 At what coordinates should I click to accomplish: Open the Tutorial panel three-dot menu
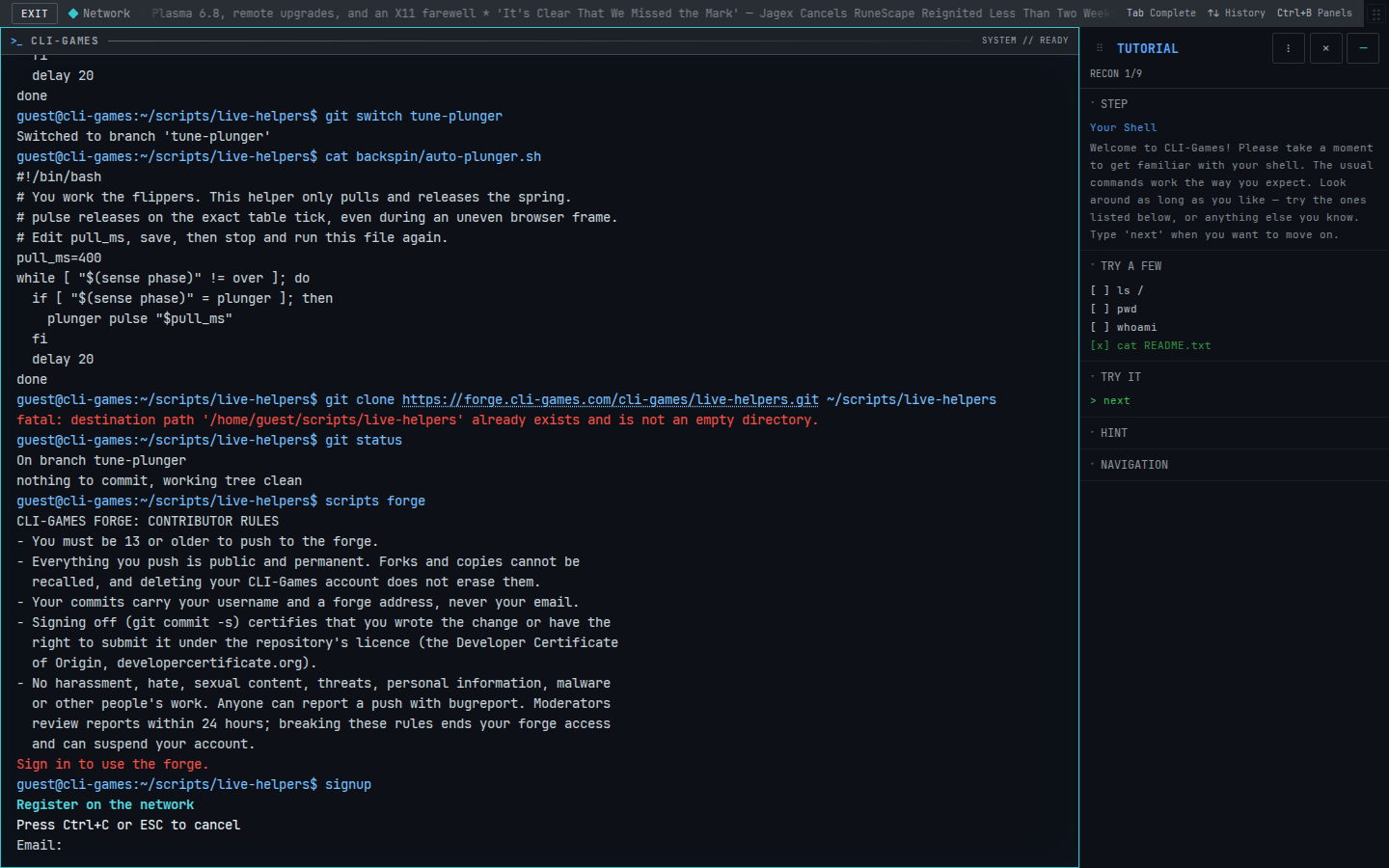click(x=1288, y=48)
